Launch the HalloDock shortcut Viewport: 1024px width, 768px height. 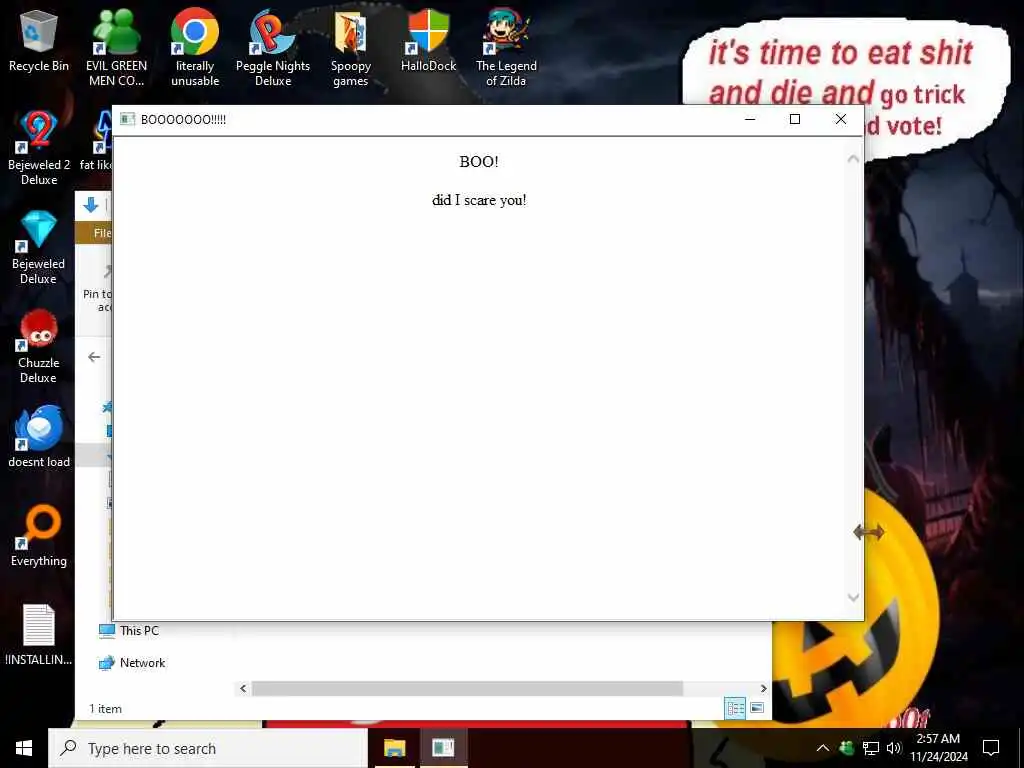[x=428, y=40]
